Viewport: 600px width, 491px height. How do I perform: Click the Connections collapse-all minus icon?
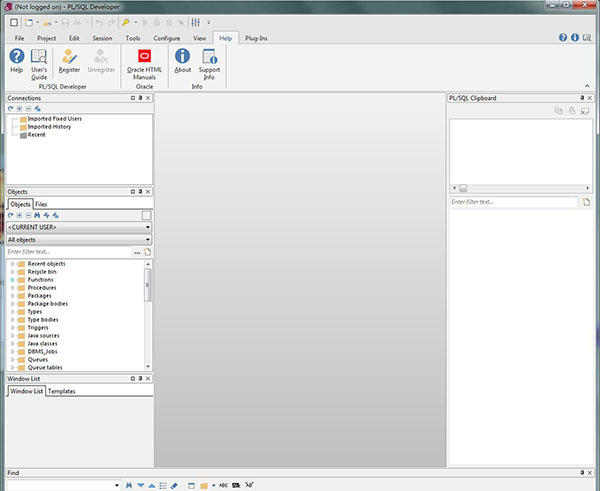pyautogui.click(x=28, y=109)
